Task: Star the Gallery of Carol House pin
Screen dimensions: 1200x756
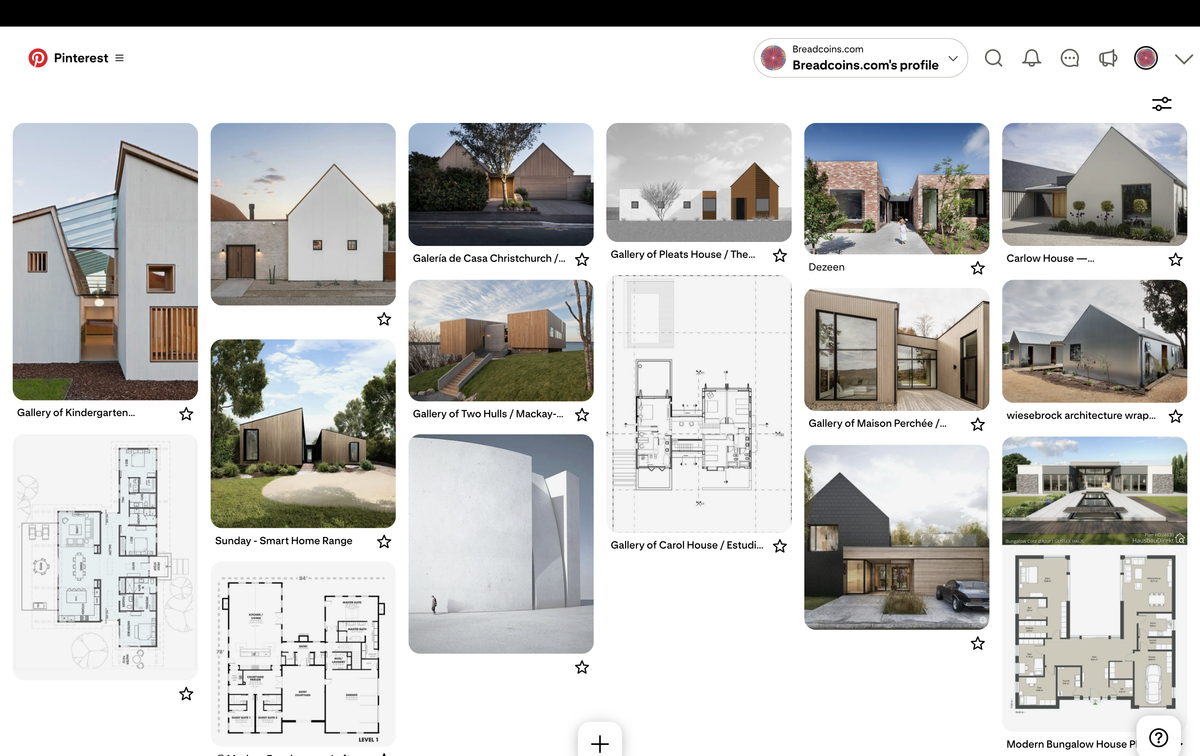Action: point(780,546)
